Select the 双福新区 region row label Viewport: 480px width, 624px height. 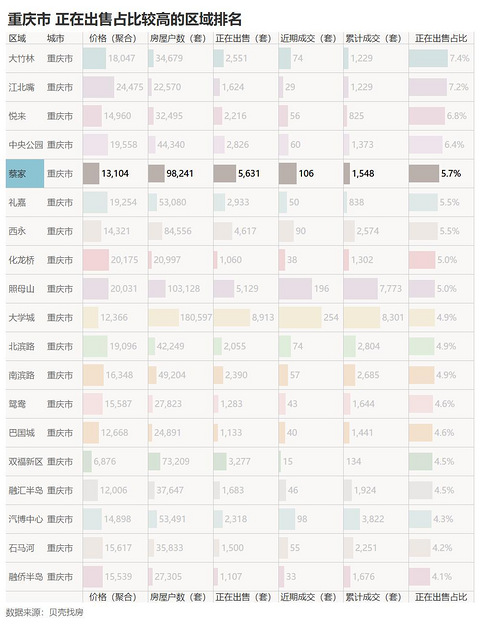pos(25,462)
